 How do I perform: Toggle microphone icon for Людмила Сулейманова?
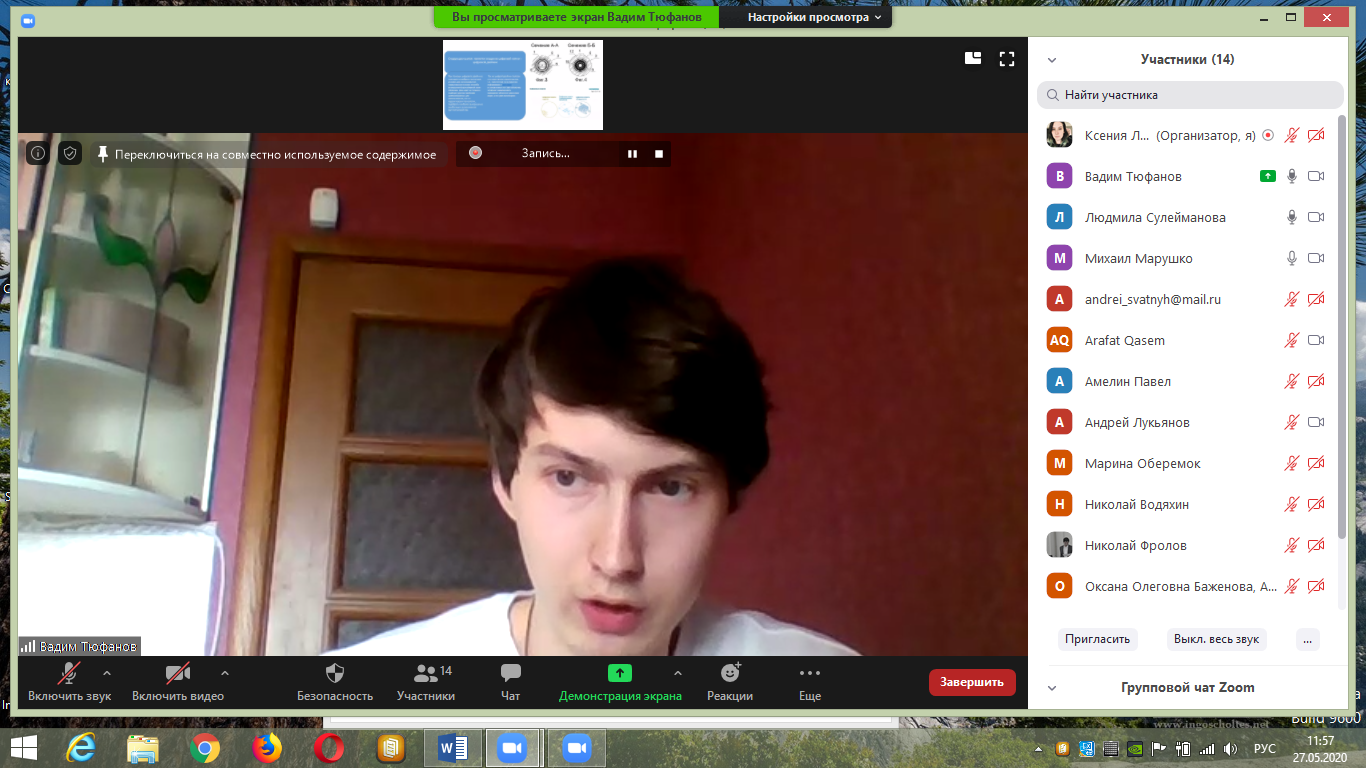[x=1292, y=217]
